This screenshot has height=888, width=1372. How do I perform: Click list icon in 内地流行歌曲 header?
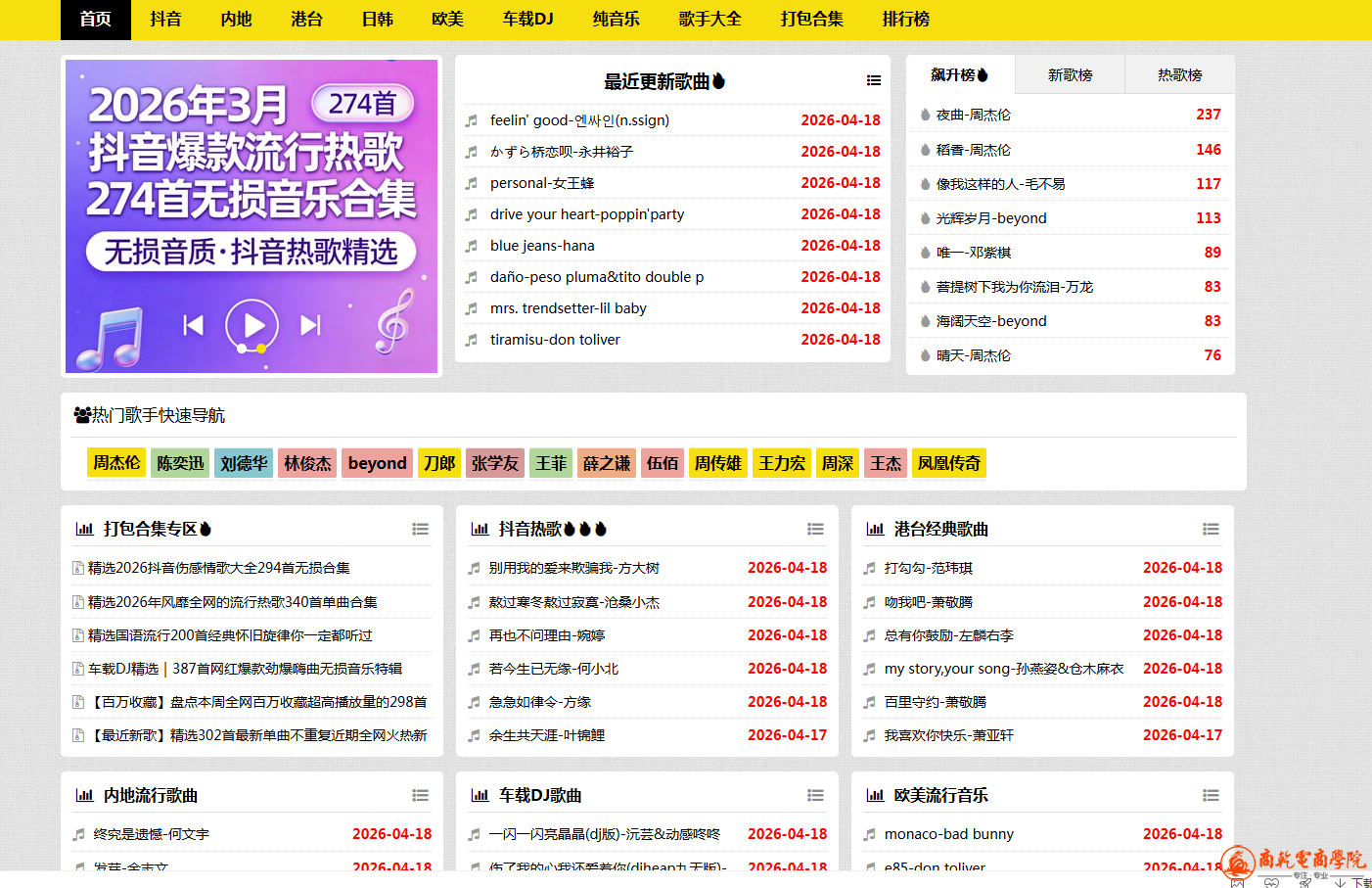click(420, 795)
